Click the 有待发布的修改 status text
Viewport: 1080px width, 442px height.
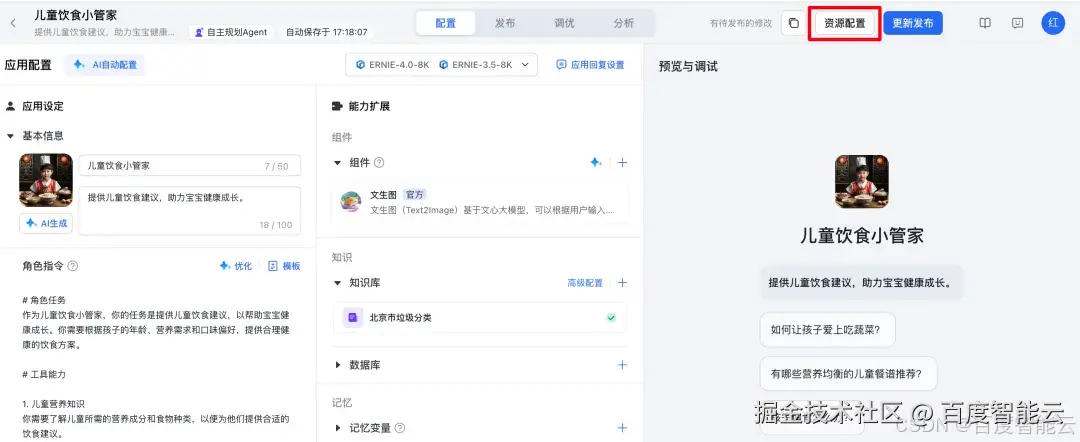point(741,23)
